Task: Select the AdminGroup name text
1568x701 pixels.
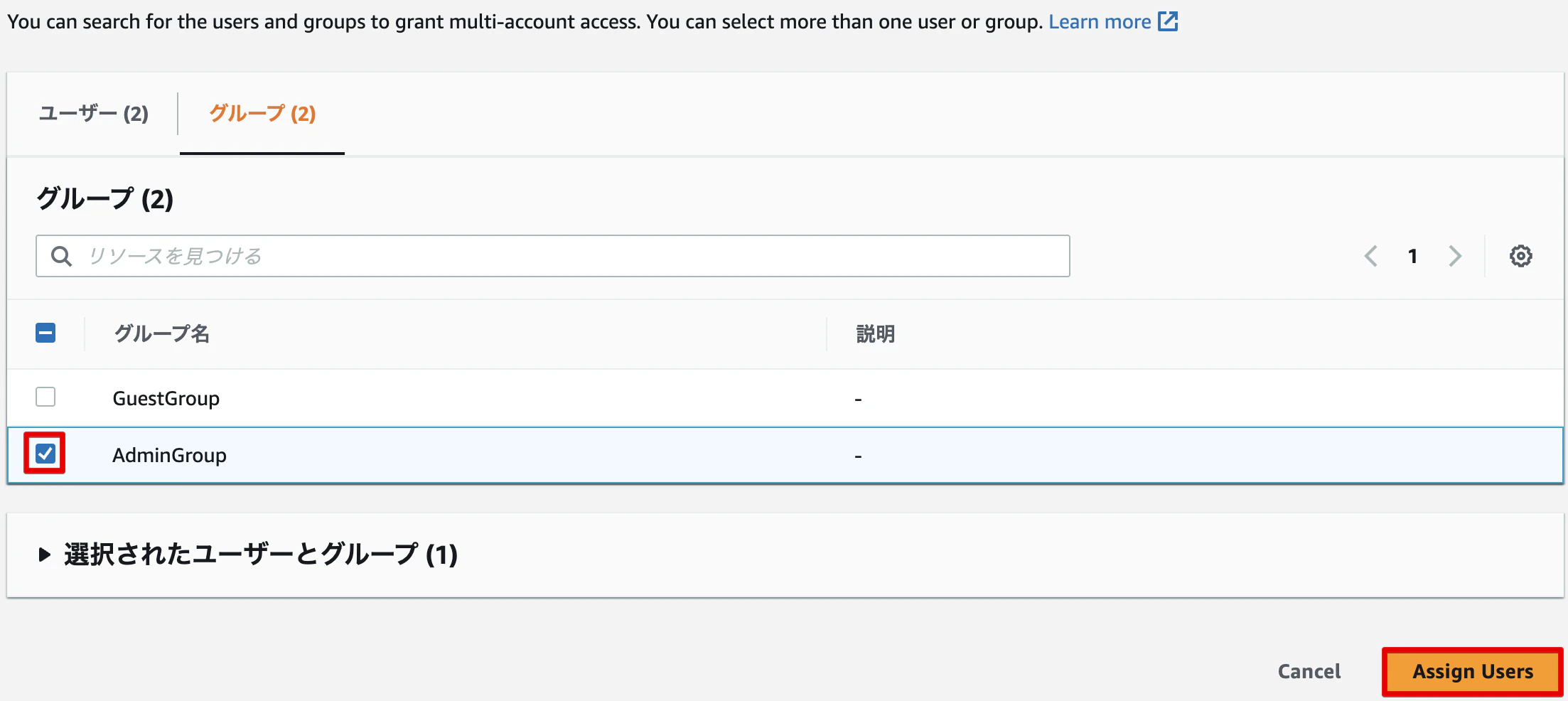Action: click(x=169, y=455)
